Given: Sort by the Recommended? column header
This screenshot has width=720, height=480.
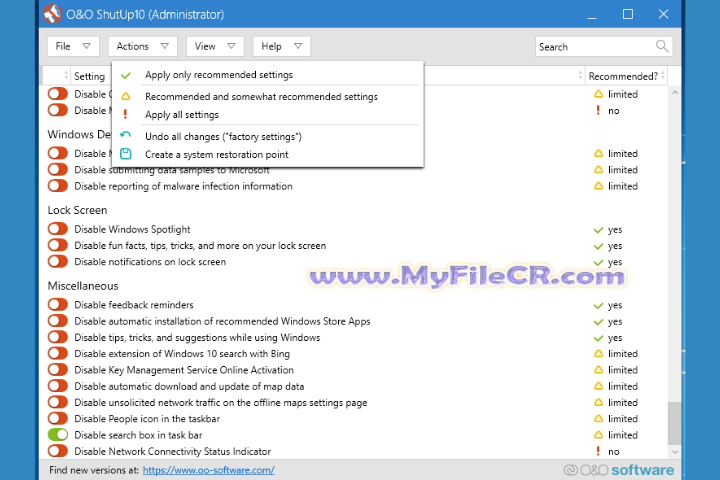Looking at the screenshot, I should click(x=626, y=76).
